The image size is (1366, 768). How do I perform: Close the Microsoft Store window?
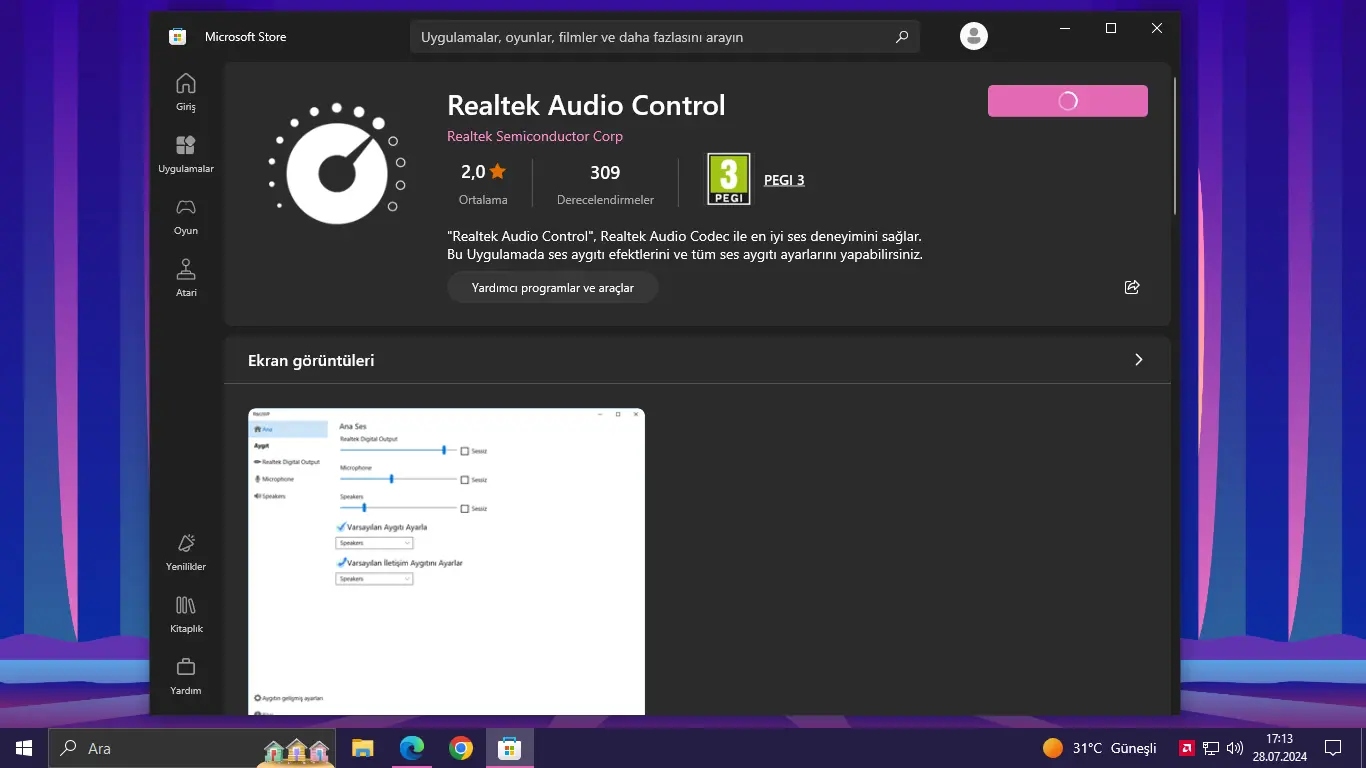[1157, 29]
